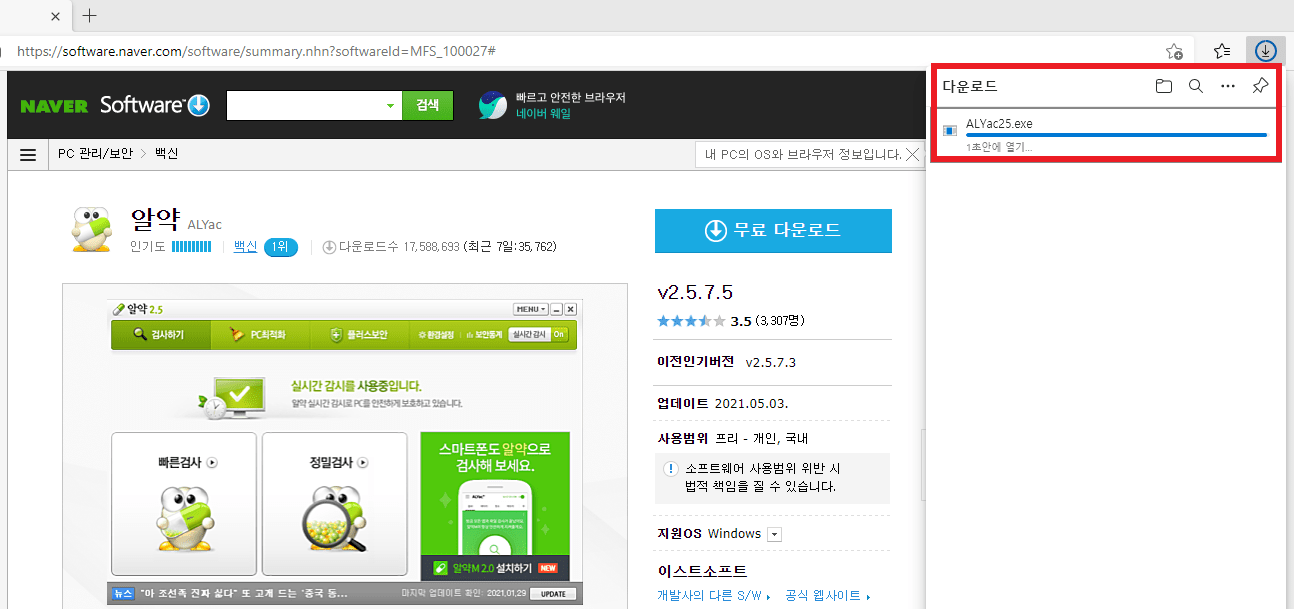Screen dimensions: 1294x609
Task: Expand the search box dropdown arrow
Action: coord(391,106)
